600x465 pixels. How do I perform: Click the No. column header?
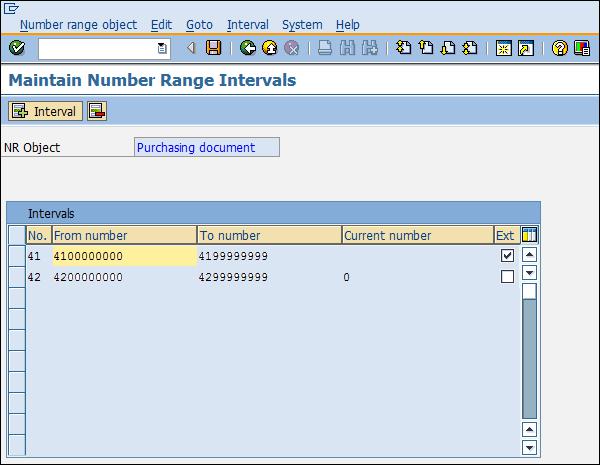(39, 235)
